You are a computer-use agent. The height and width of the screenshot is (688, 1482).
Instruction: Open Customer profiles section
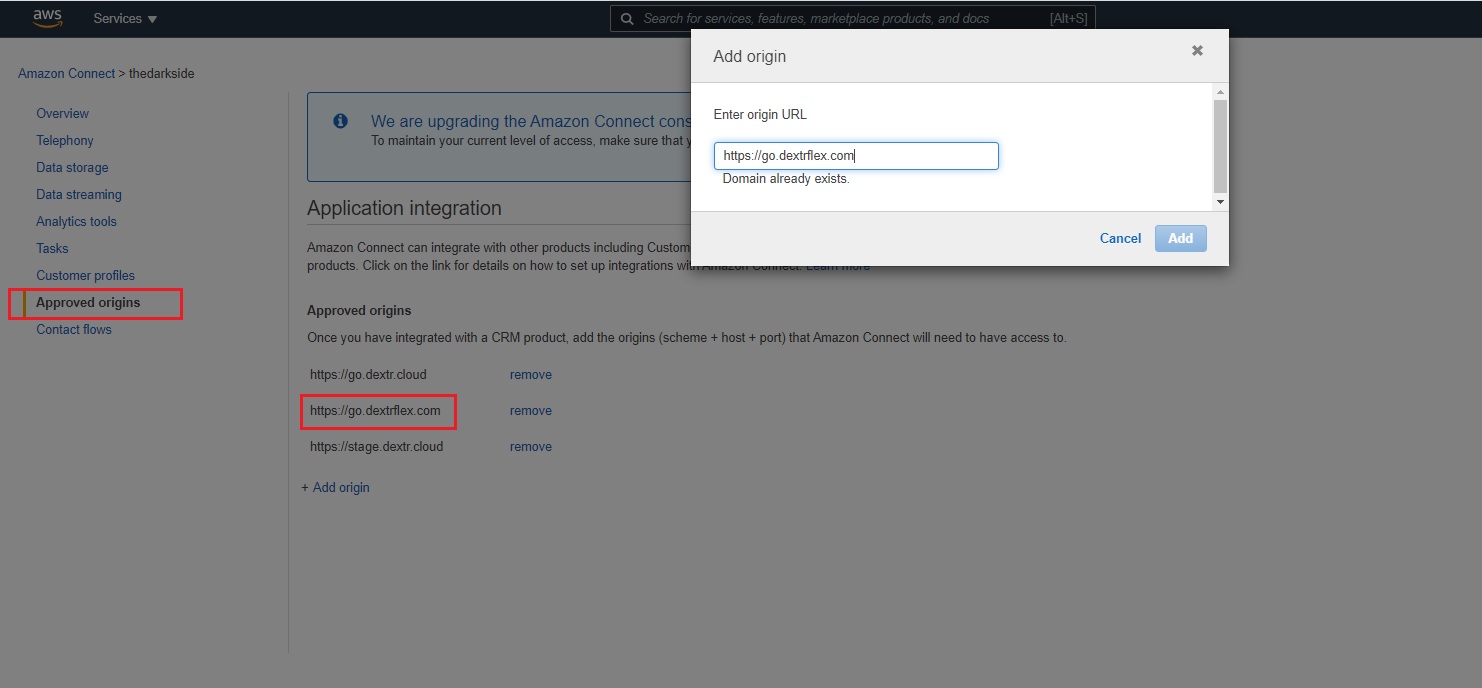(85, 276)
